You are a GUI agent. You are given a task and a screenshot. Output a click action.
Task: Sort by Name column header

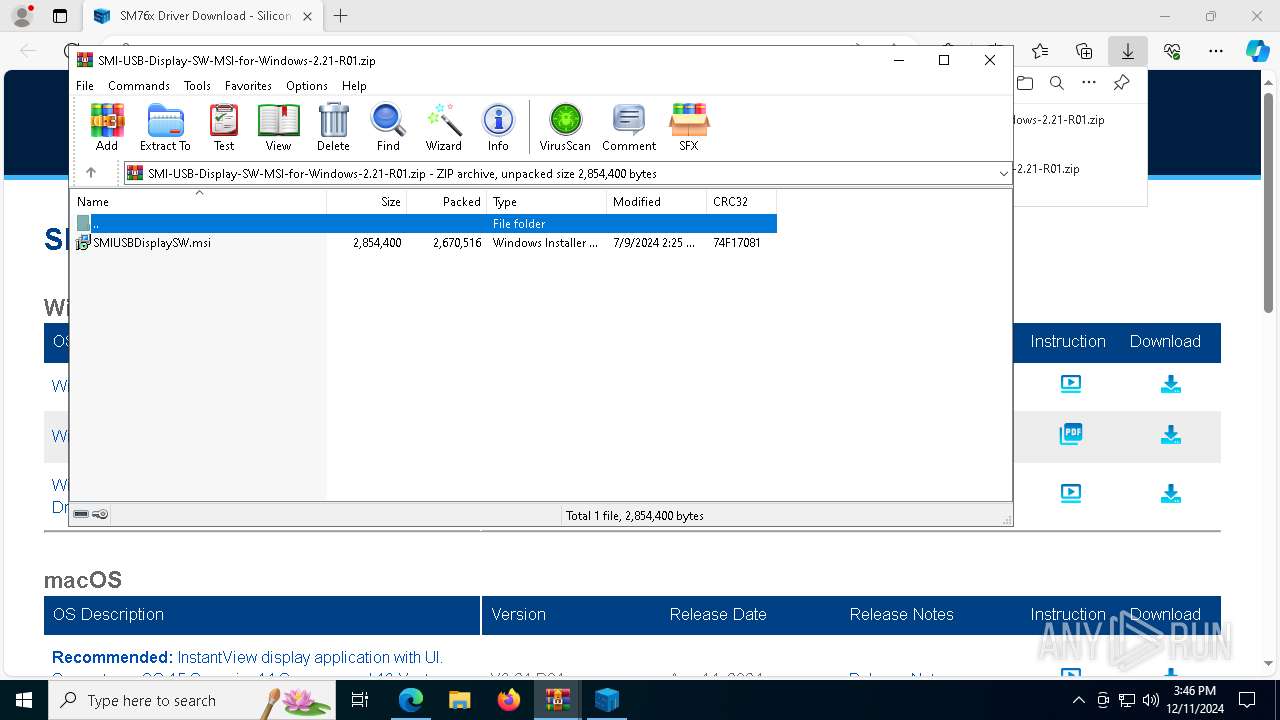point(199,201)
